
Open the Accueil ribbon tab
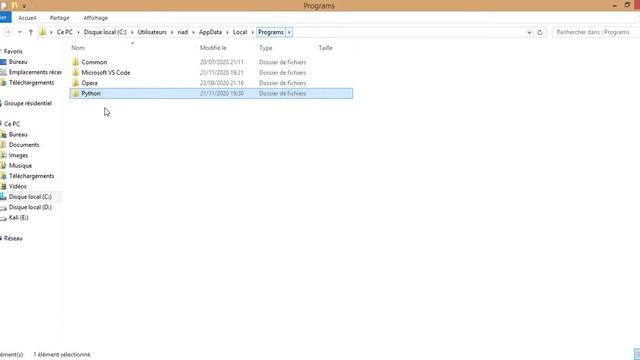coord(27,18)
